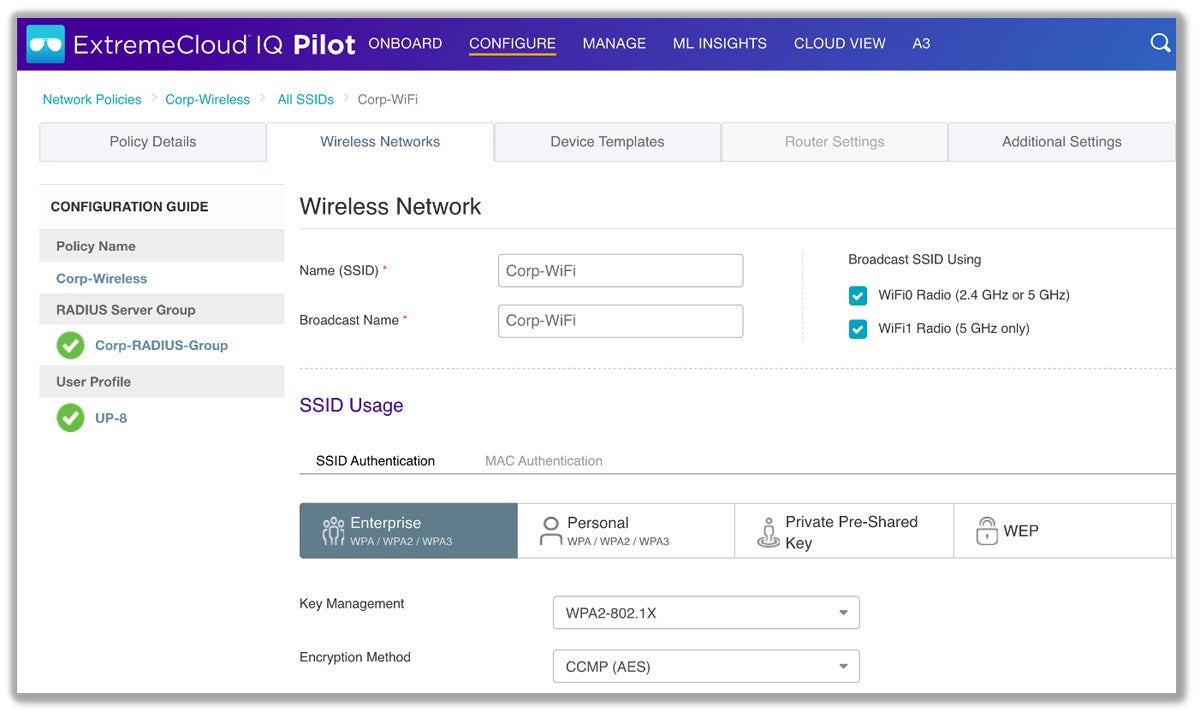This screenshot has width=1200, height=717.
Task: Switch to the MAC Authentication sub-tab
Action: click(x=544, y=461)
